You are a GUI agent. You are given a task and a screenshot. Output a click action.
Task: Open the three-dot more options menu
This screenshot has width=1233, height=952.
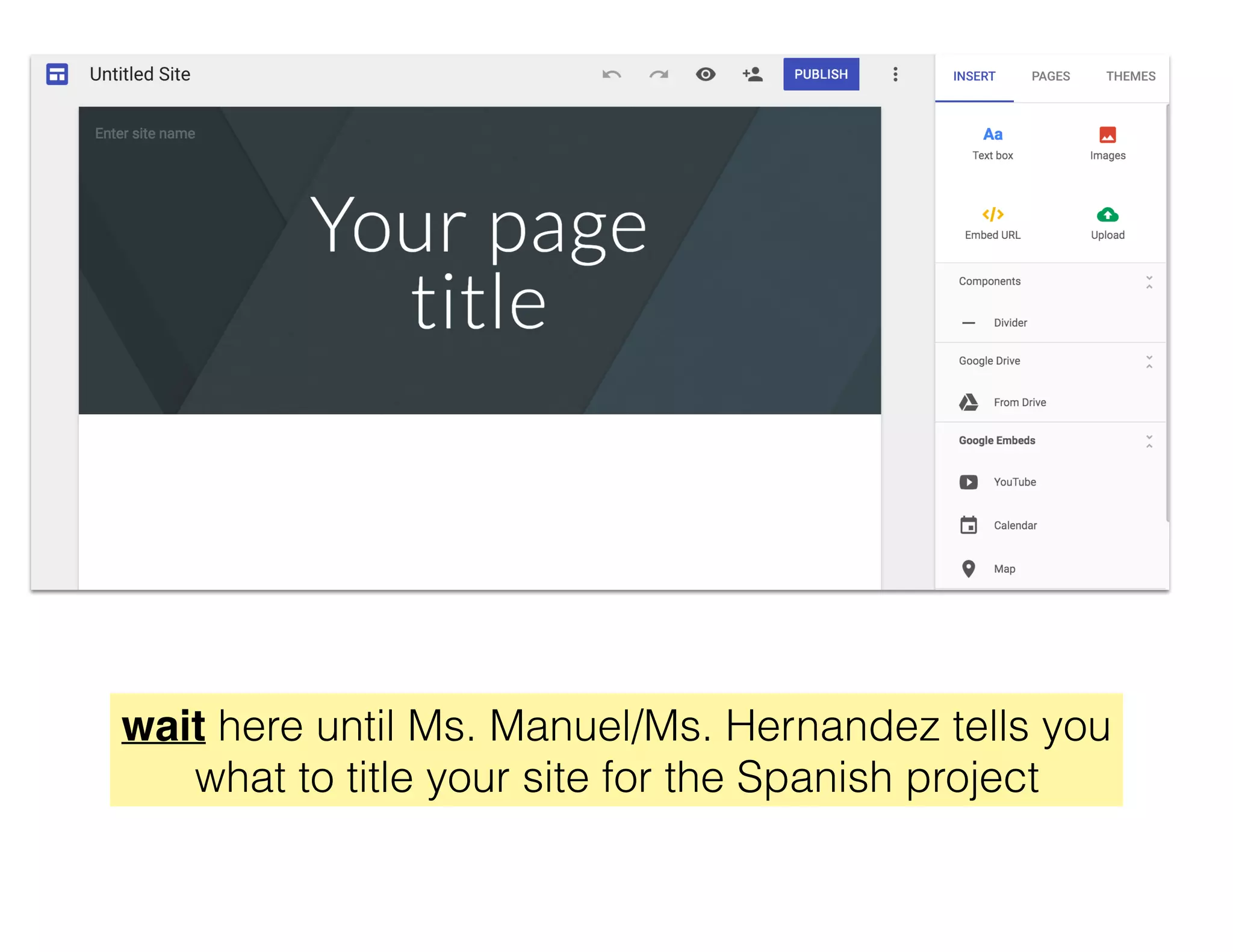point(895,74)
